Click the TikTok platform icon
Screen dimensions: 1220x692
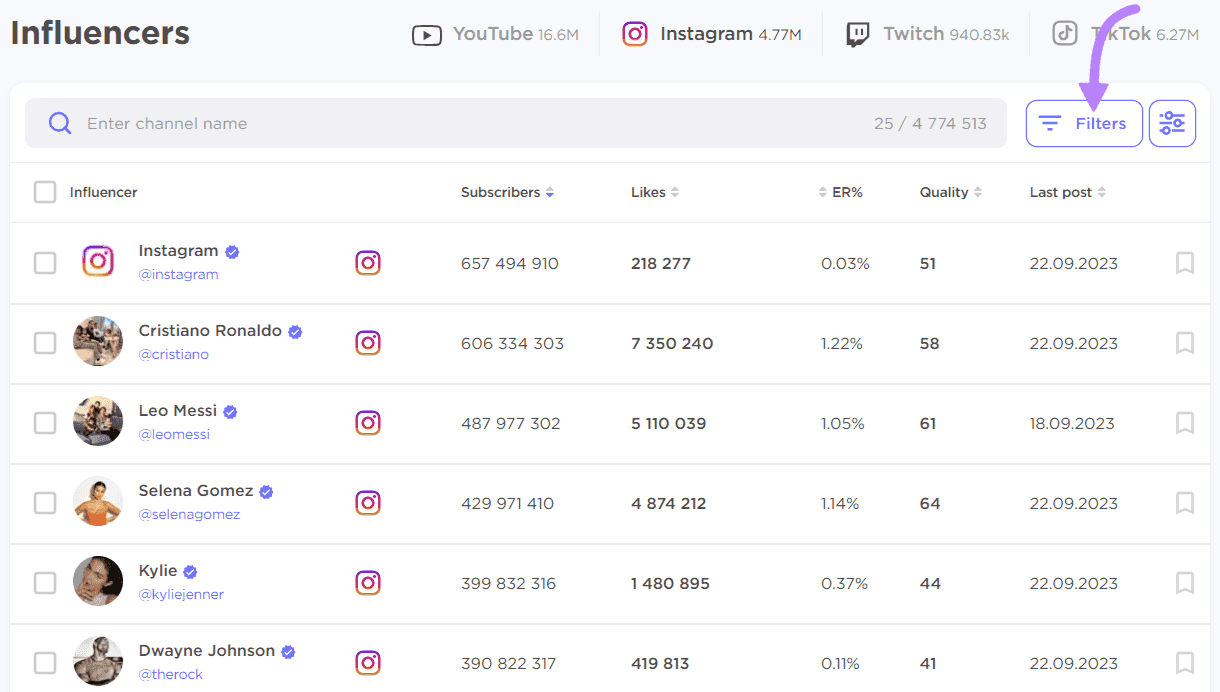pyautogui.click(x=1065, y=34)
